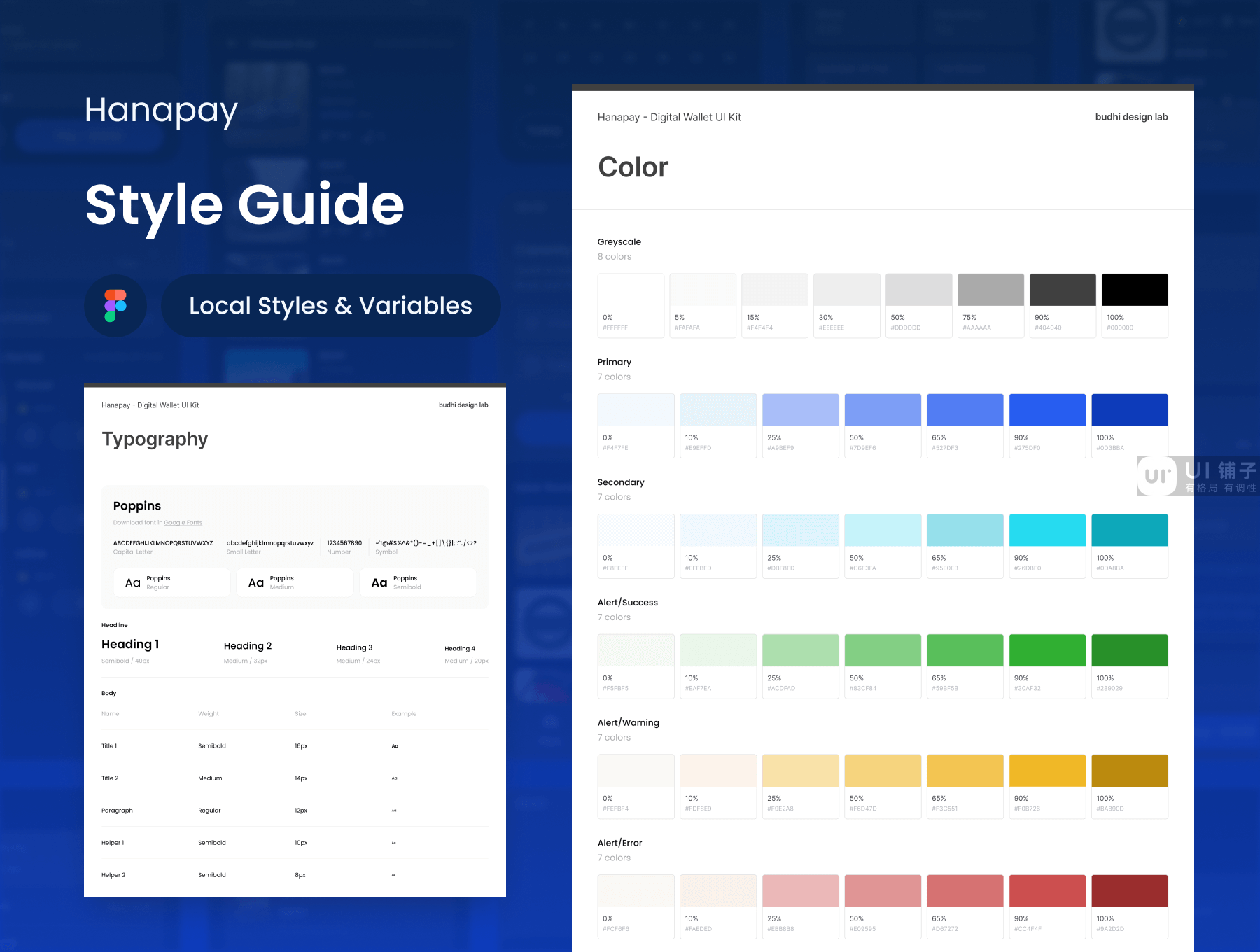The width and height of the screenshot is (1260, 952).
Task: Select Alert/Error 90% #CC4F4F swatch
Action: [x=1047, y=907]
